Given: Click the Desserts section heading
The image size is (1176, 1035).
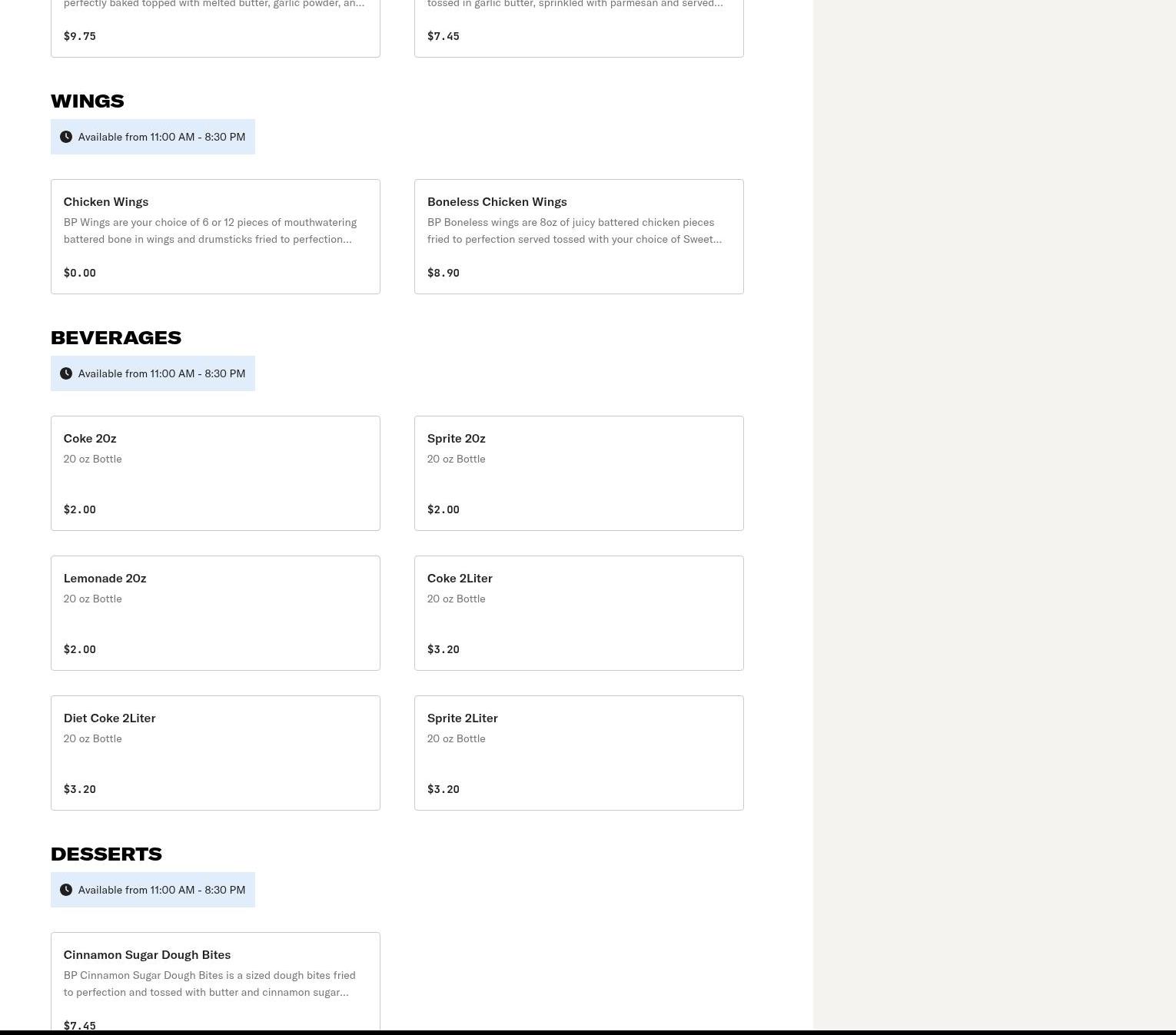Looking at the screenshot, I should 106,854.
